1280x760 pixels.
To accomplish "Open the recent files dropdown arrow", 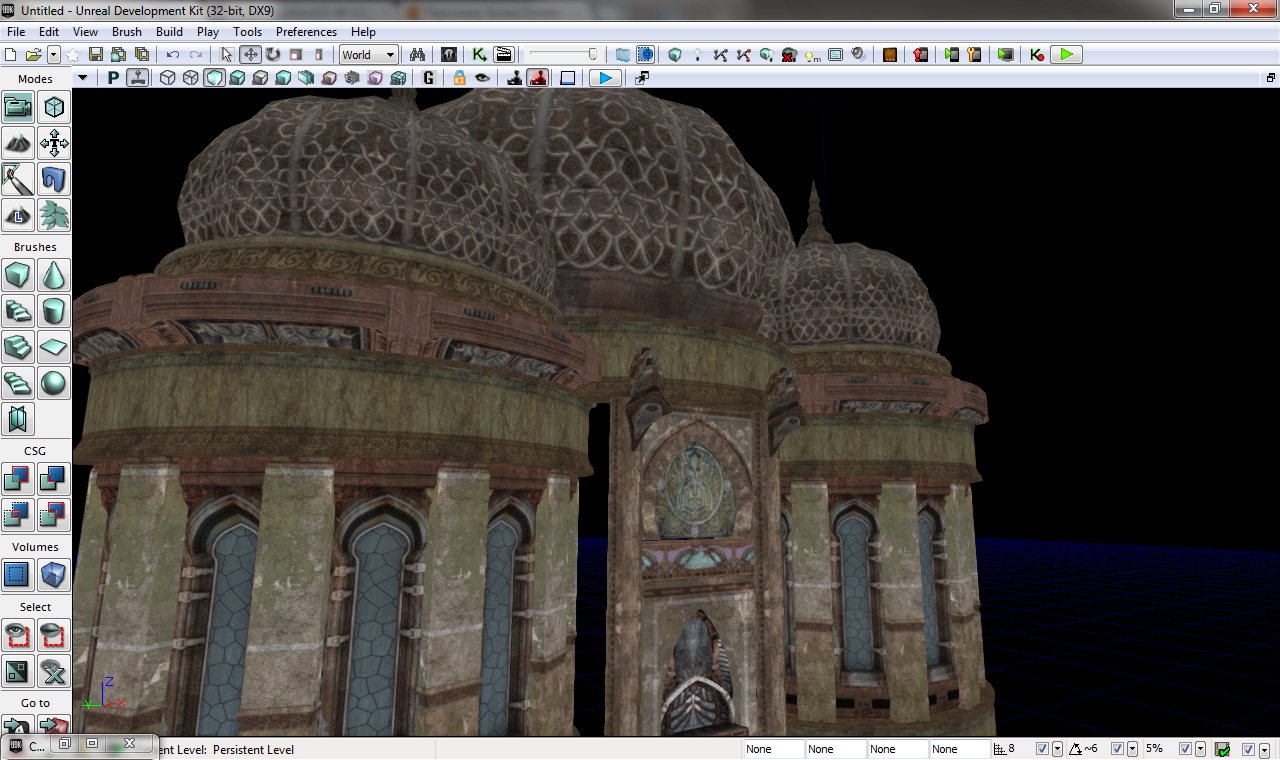I will point(54,55).
